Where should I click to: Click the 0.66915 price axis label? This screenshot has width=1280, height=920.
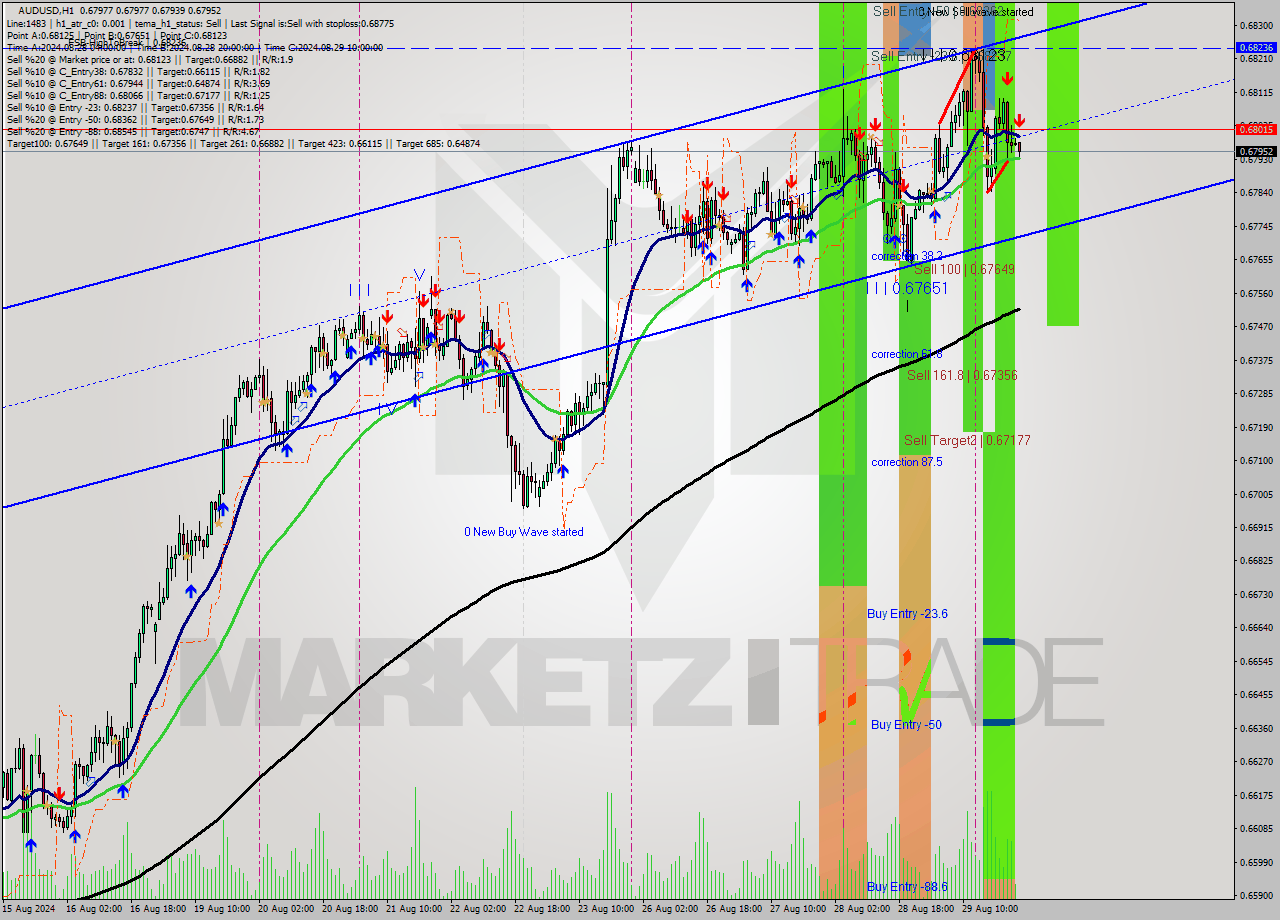[1256, 527]
